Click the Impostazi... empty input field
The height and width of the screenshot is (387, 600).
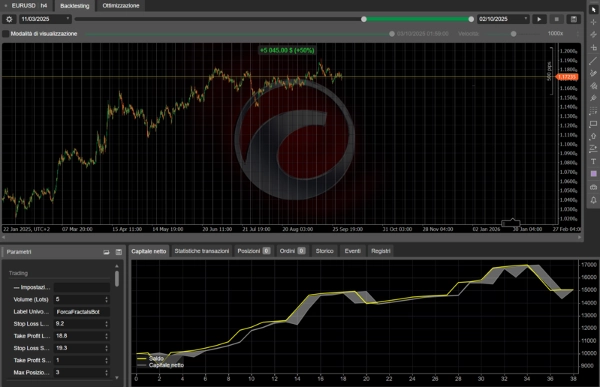coord(82,287)
